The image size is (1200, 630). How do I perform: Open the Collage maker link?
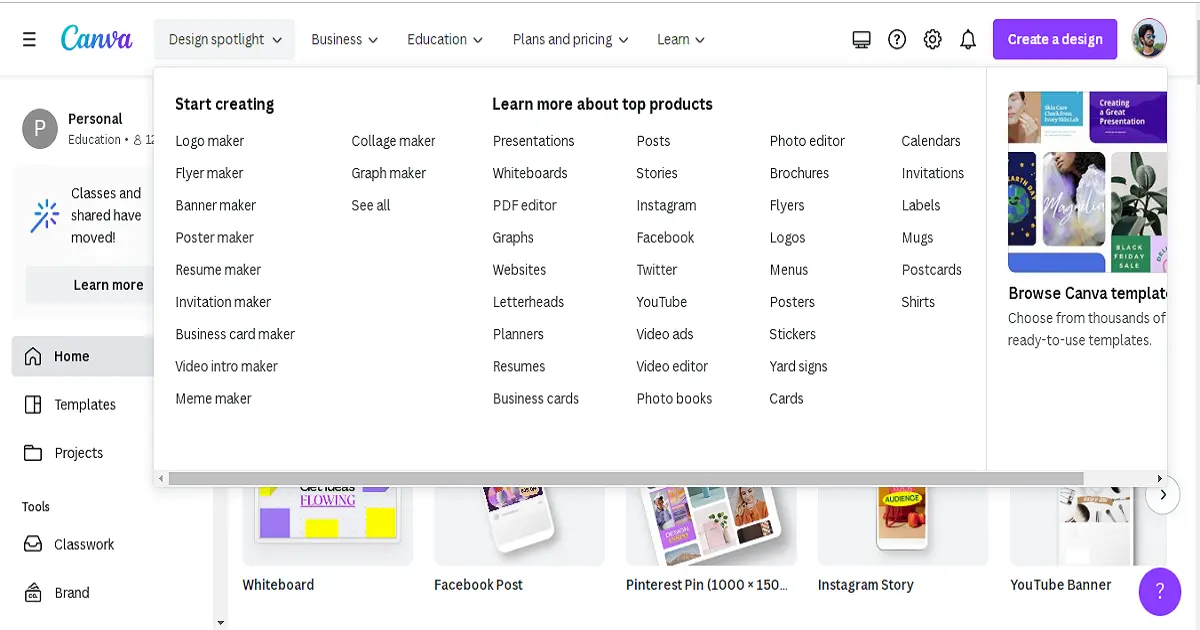(394, 141)
